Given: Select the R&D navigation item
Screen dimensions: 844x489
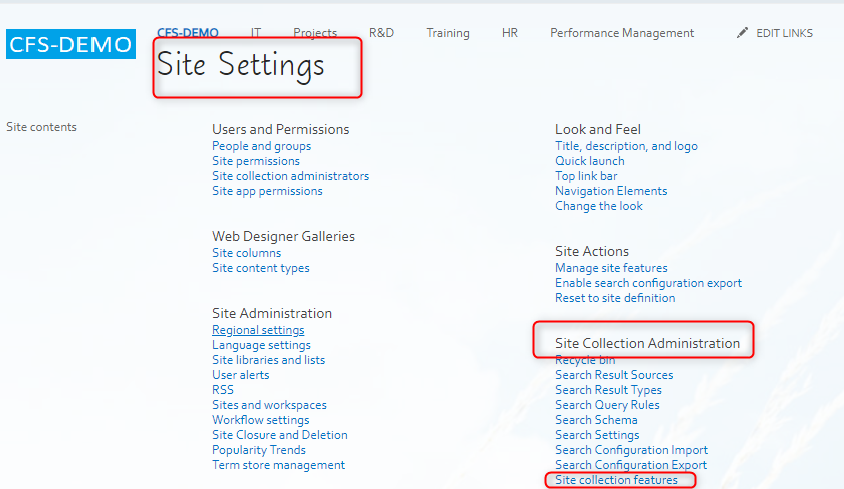Looking at the screenshot, I should coord(381,33).
